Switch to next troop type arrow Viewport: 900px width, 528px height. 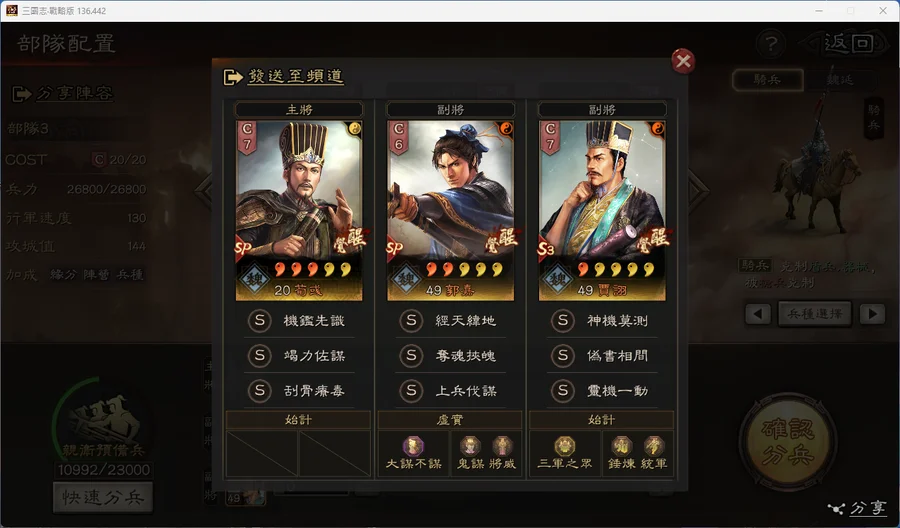pyautogui.click(x=872, y=314)
